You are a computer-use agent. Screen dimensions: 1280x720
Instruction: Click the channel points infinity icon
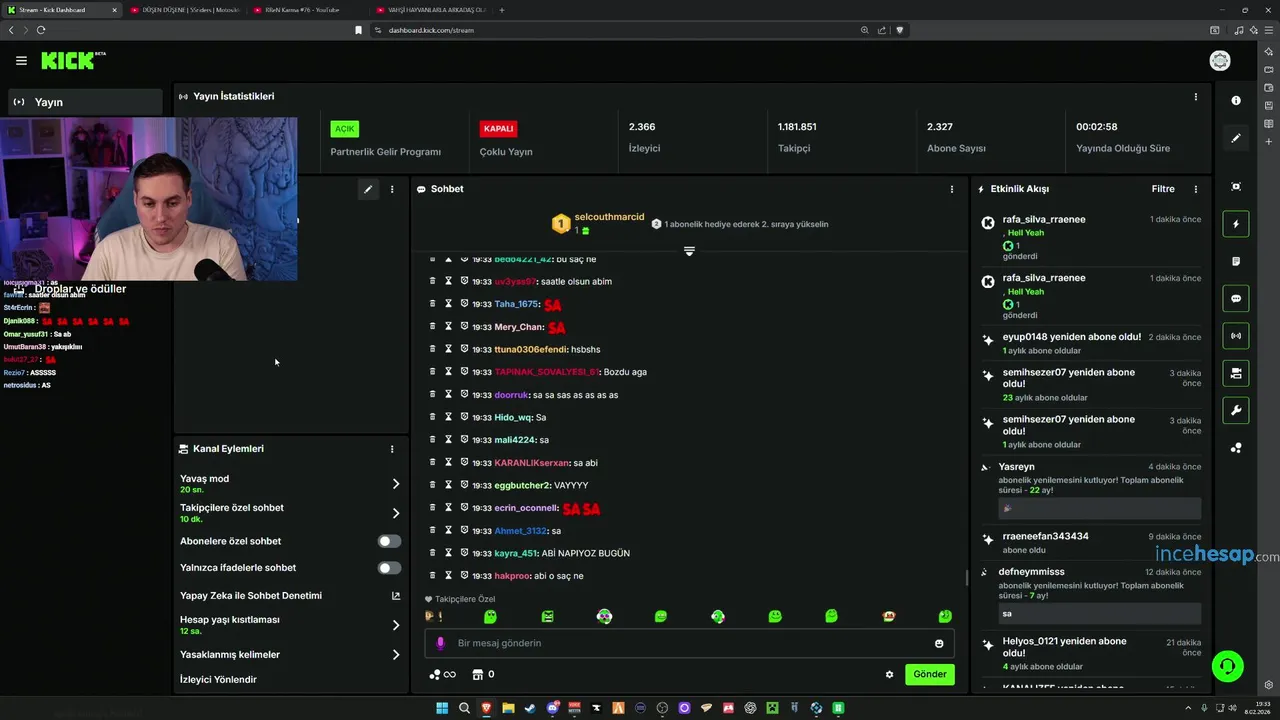pyautogui.click(x=442, y=675)
